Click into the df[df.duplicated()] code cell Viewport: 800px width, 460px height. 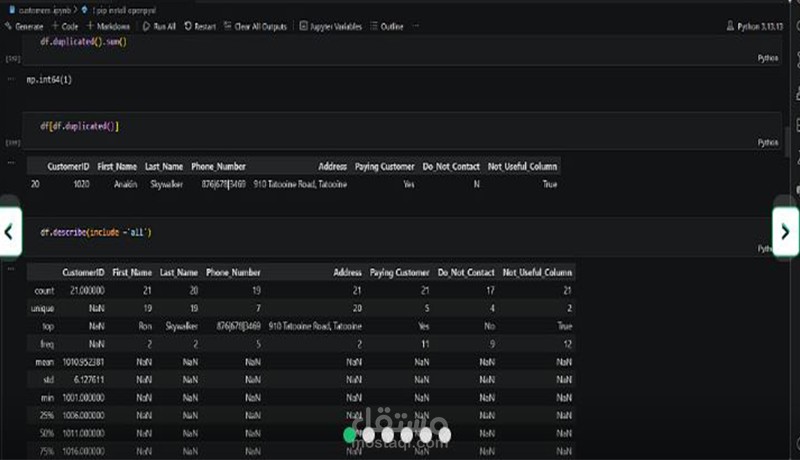coord(402,131)
